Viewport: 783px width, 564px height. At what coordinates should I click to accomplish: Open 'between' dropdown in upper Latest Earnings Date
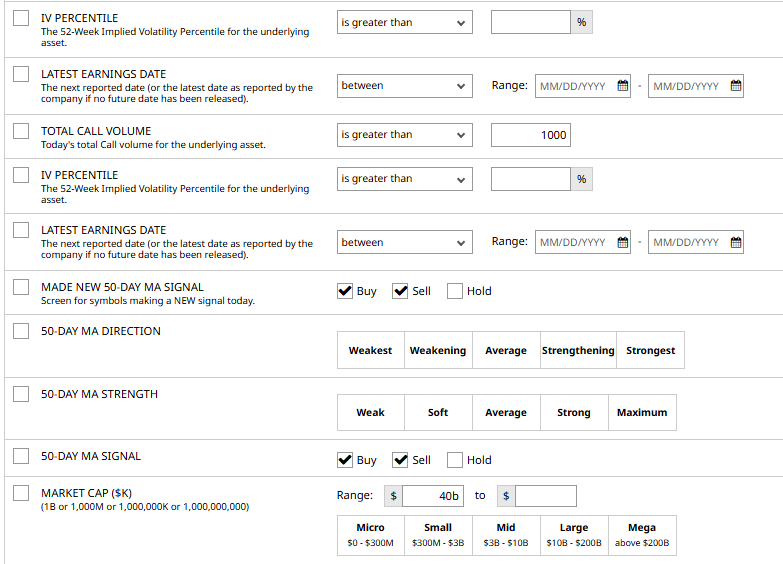tap(404, 86)
